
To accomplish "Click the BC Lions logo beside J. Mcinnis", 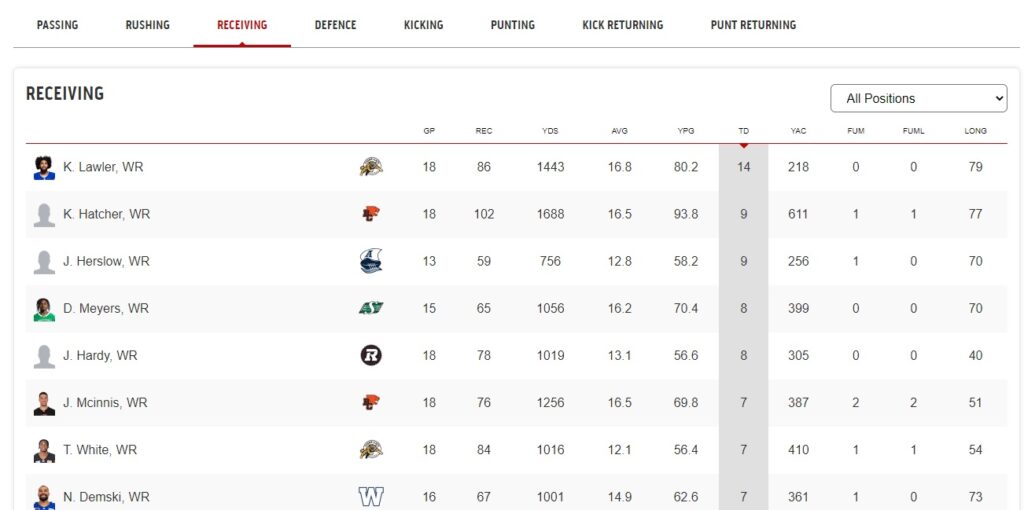I will point(371,402).
